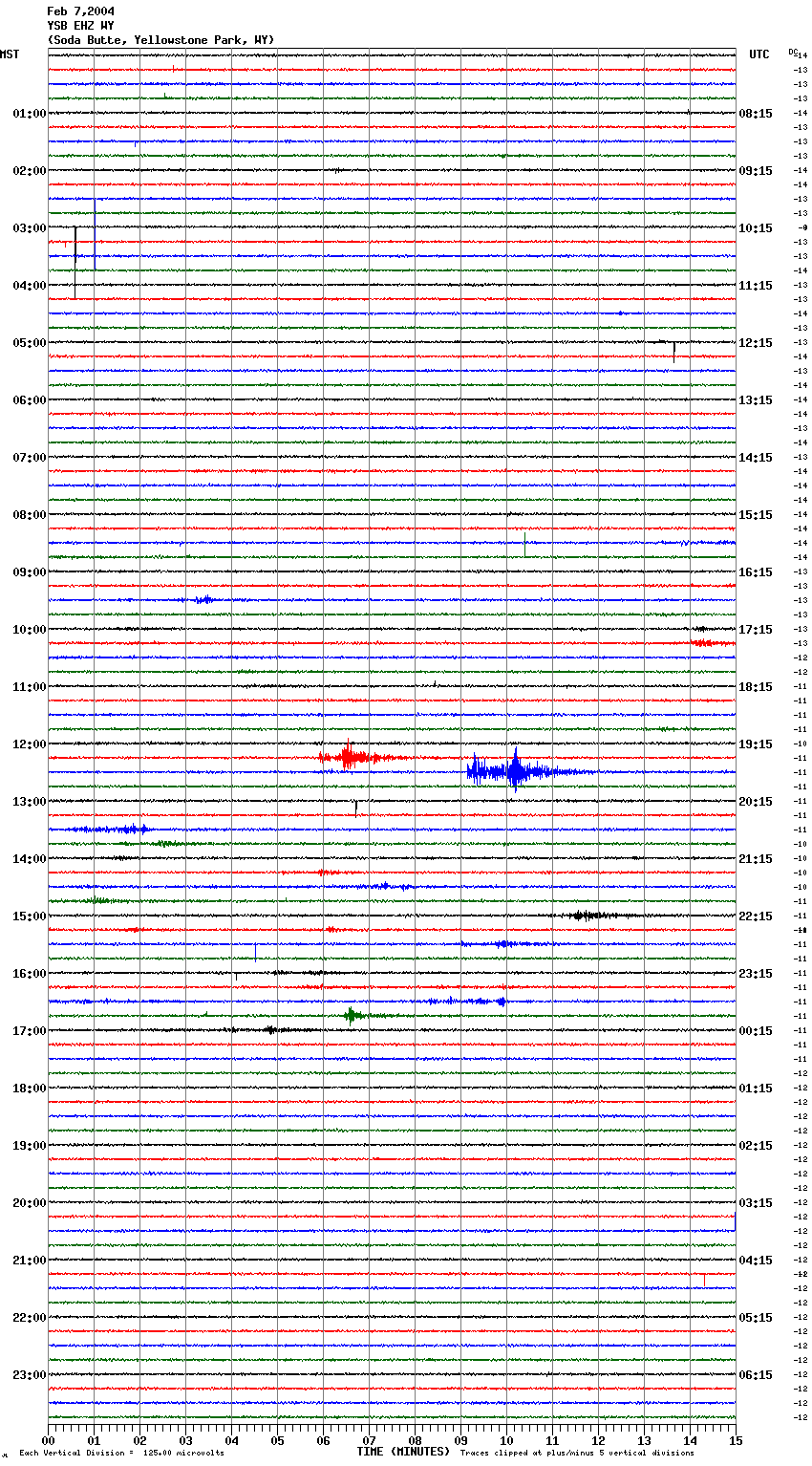Select the 02:00 MST row label
The image size is (812, 1466).
point(29,171)
